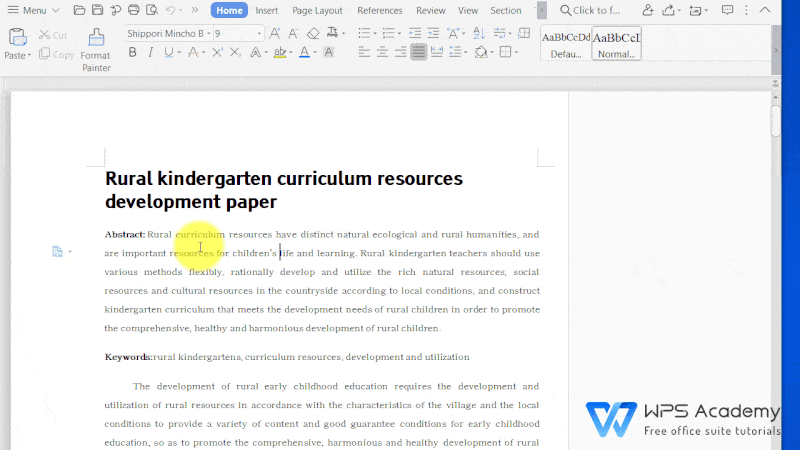Apply the Normal style from gallery
Screen dimensions: 800x450
tap(616, 44)
